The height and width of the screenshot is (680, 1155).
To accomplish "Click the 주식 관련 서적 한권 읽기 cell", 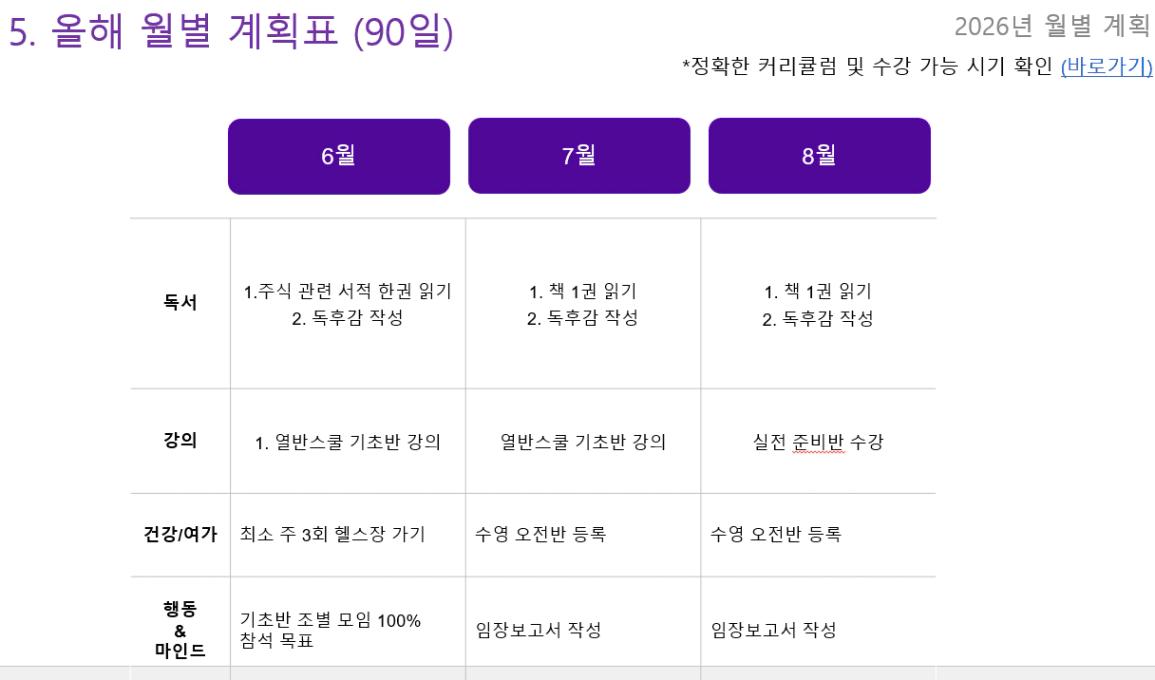I will coord(348,291).
